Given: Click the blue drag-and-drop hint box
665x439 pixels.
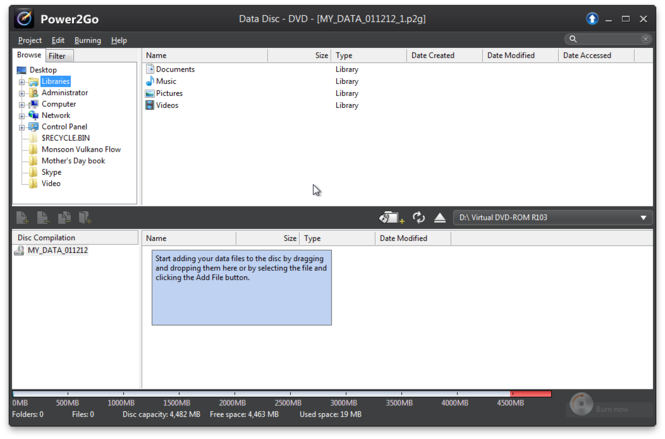Looking at the screenshot, I should pos(242,288).
